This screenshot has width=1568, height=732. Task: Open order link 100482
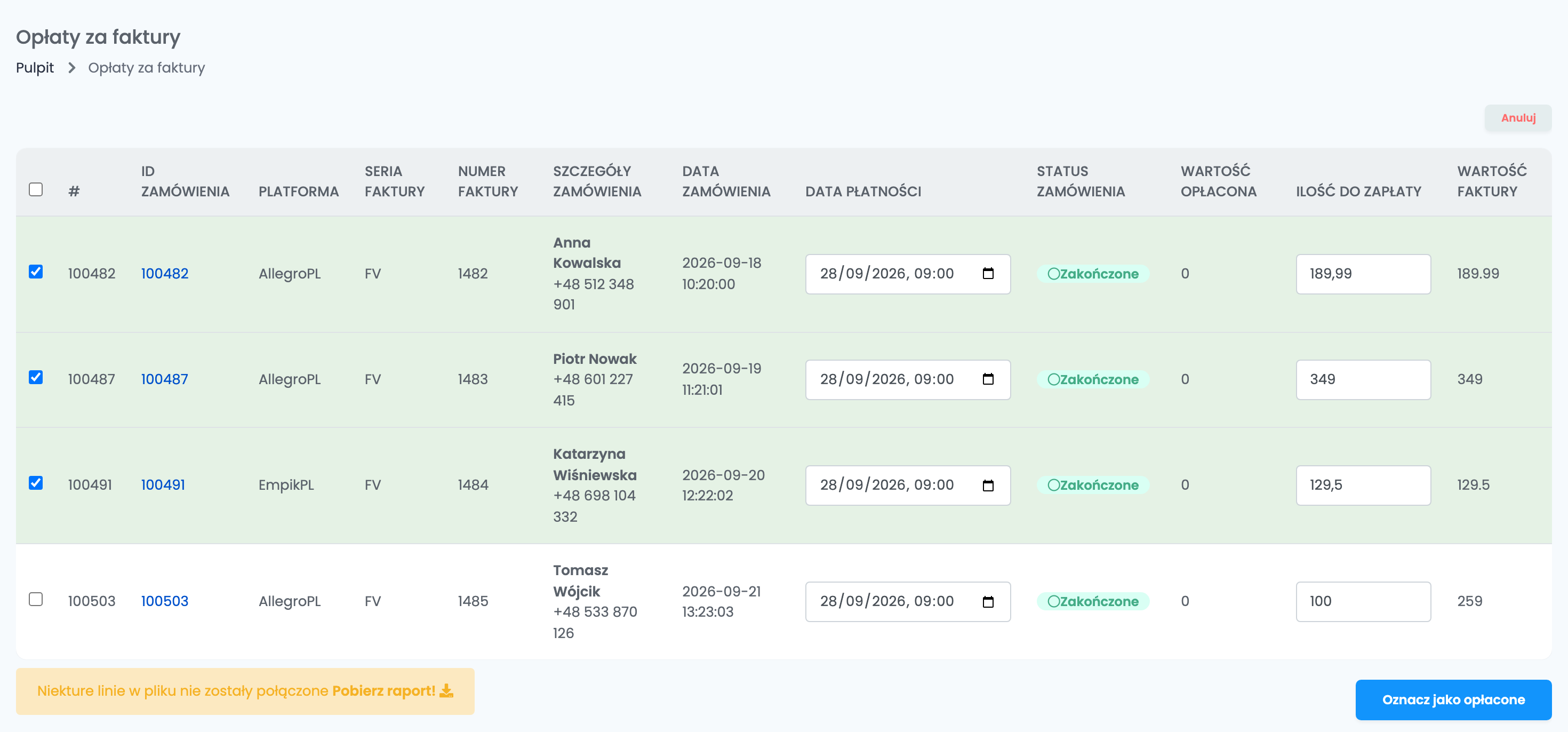(x=164, y=274)
